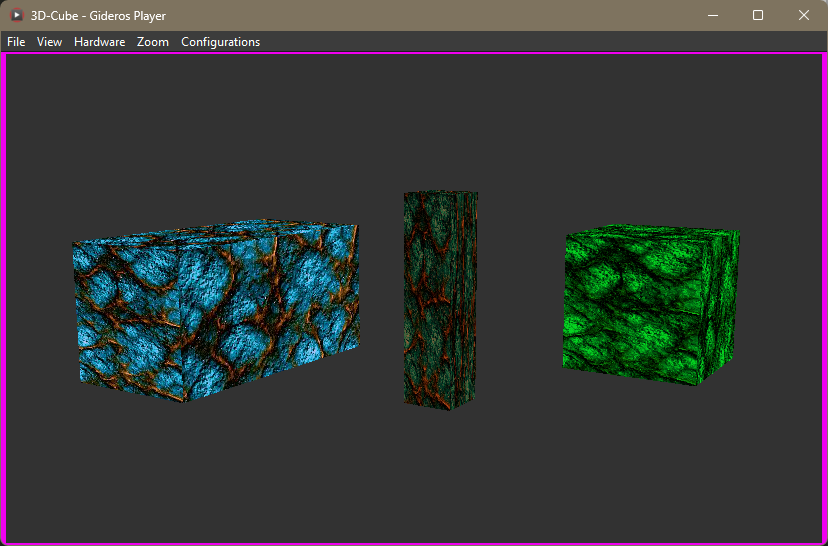Click the left face of the tall pillar
This screenshot has width=828, height=546.
pyautogui.click(x=428, y=300)
